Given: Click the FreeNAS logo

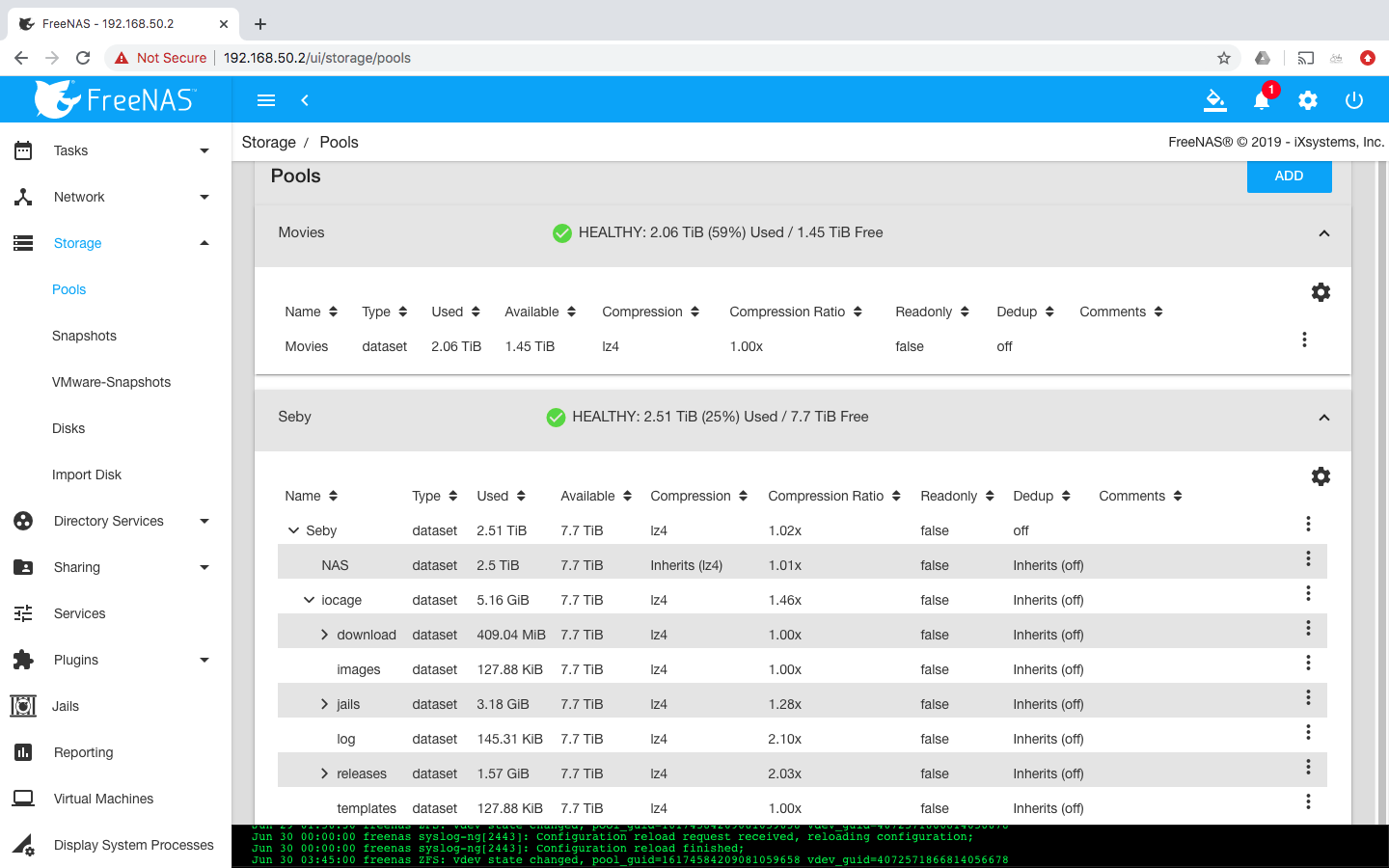Looking at the screenshot, I should point(115,99).
